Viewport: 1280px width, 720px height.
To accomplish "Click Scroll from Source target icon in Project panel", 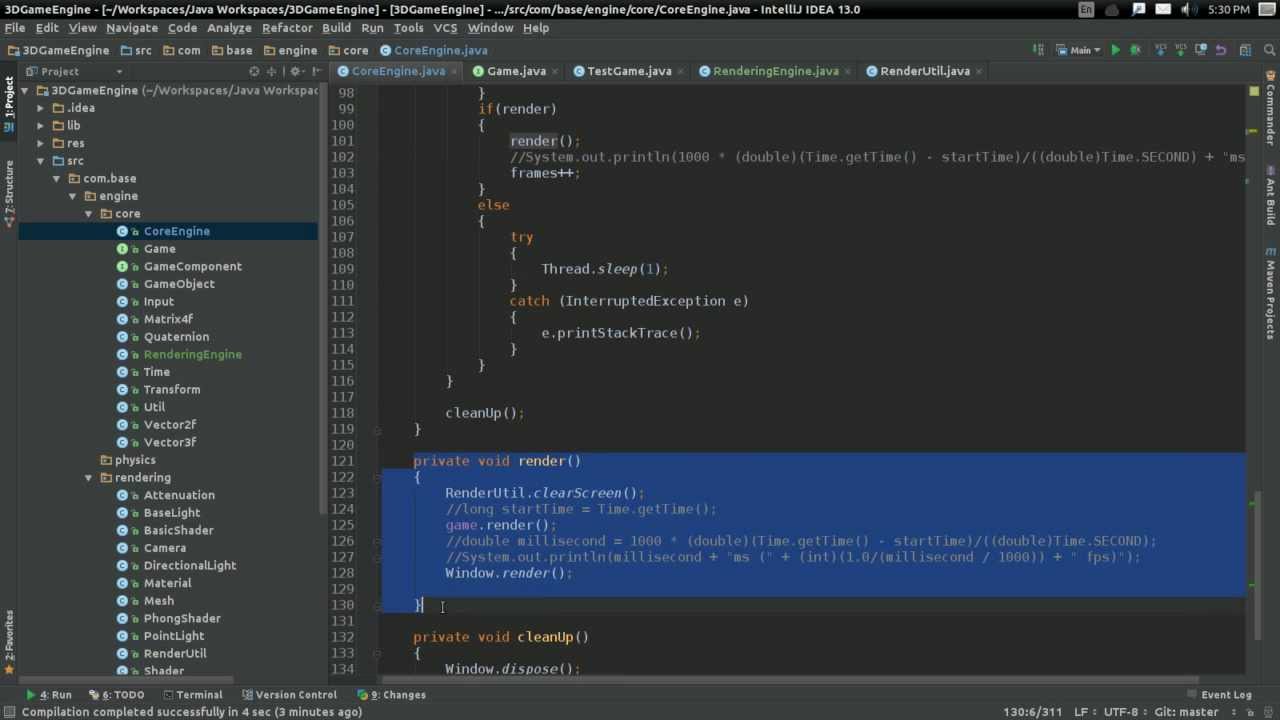I will click(x=254, y=71).
